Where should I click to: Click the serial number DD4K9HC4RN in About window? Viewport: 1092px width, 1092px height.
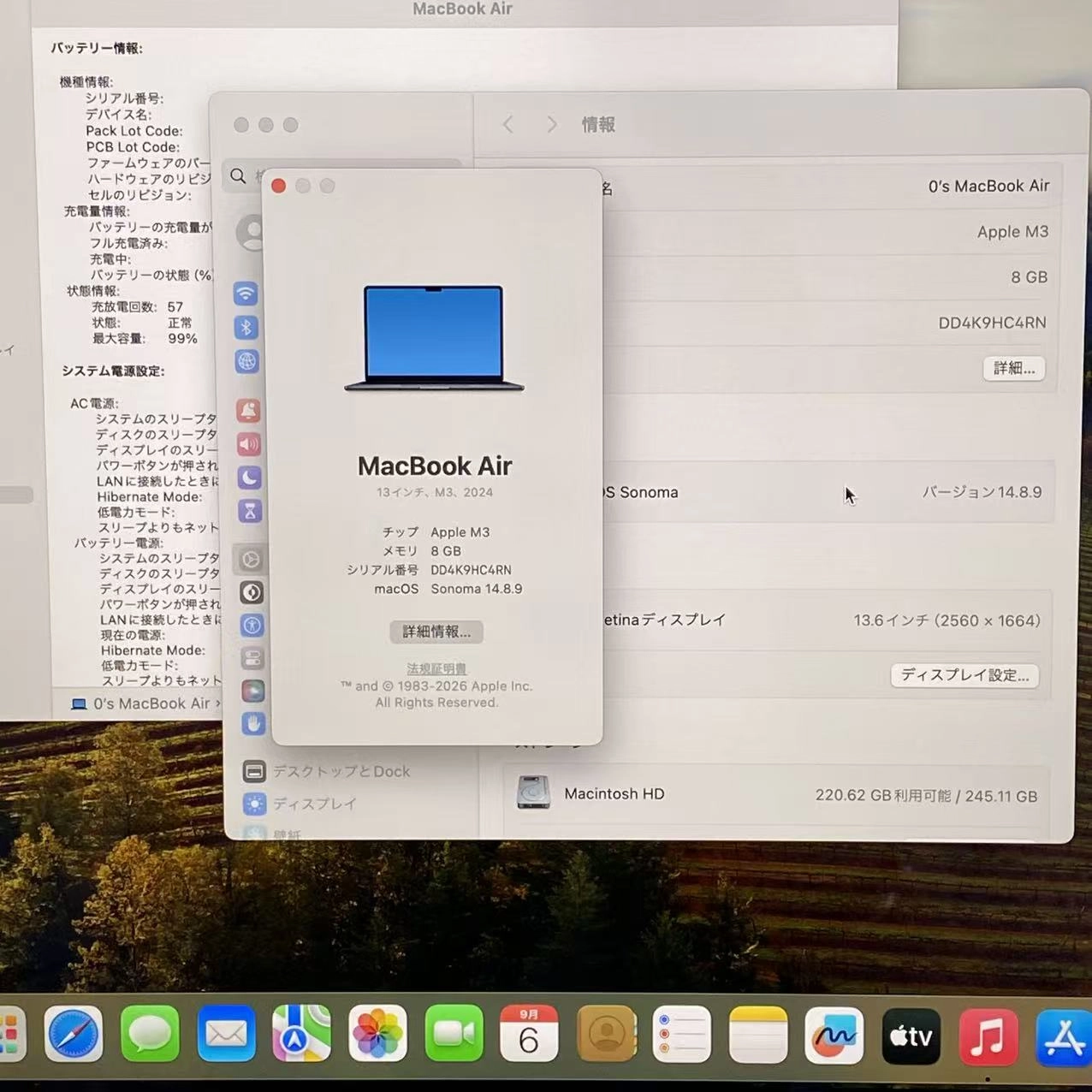click(471, 570)
